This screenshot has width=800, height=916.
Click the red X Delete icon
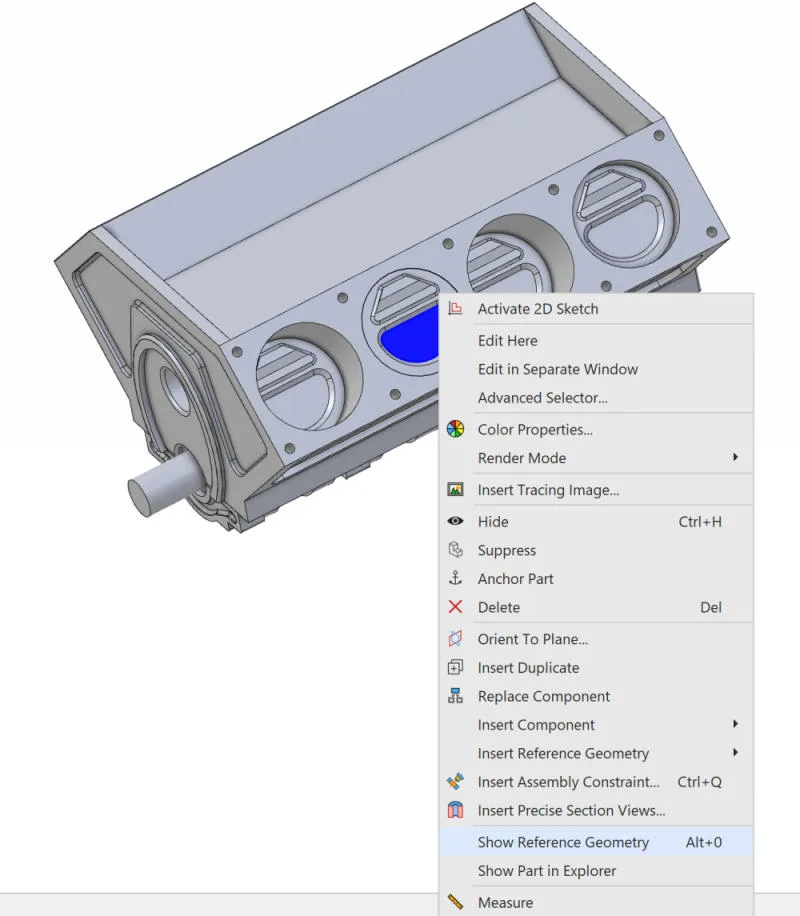455,607
